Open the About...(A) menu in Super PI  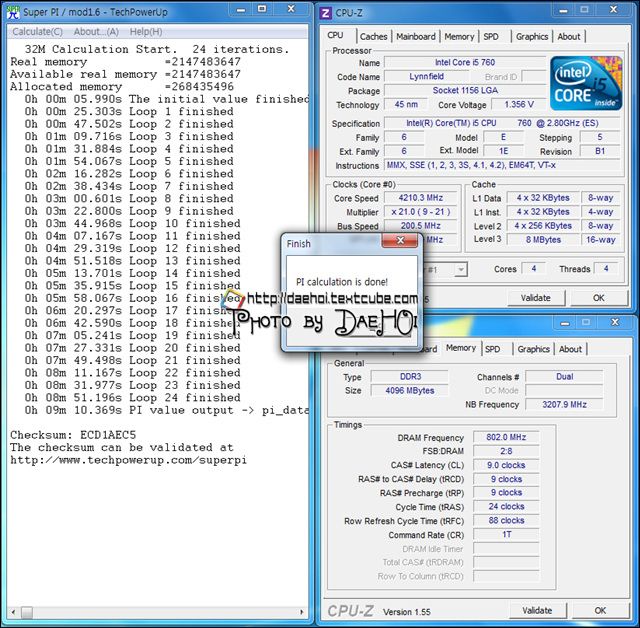click(96, 32)
